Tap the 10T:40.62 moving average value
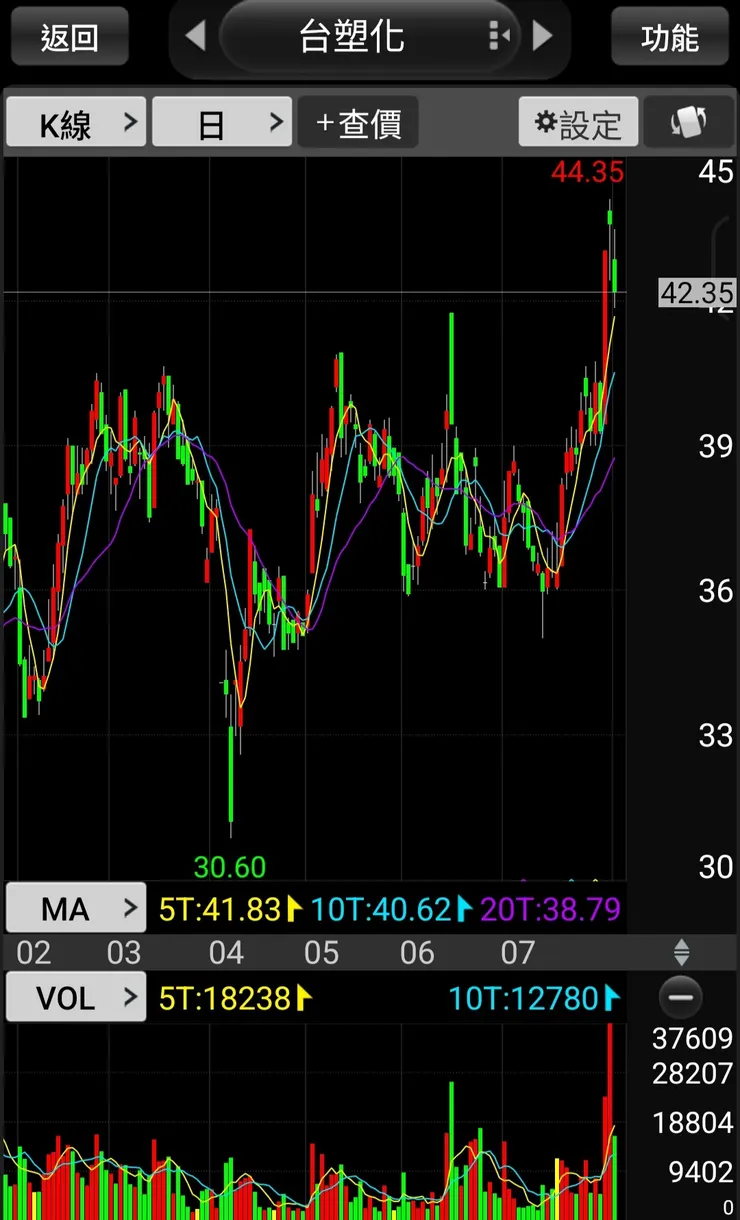Screen dimensions: 740x1220 pos(381,909)
